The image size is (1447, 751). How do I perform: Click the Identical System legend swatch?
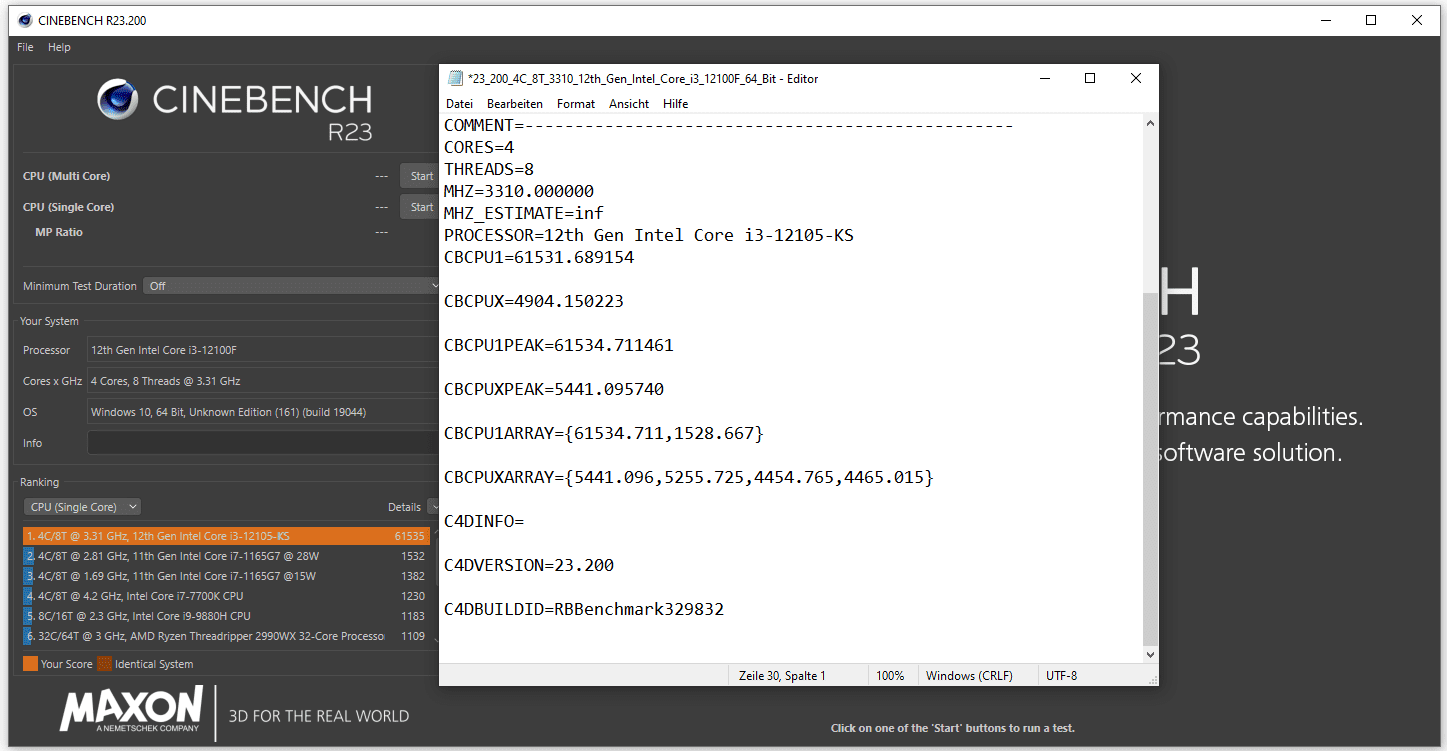click(x=104, y=664)
